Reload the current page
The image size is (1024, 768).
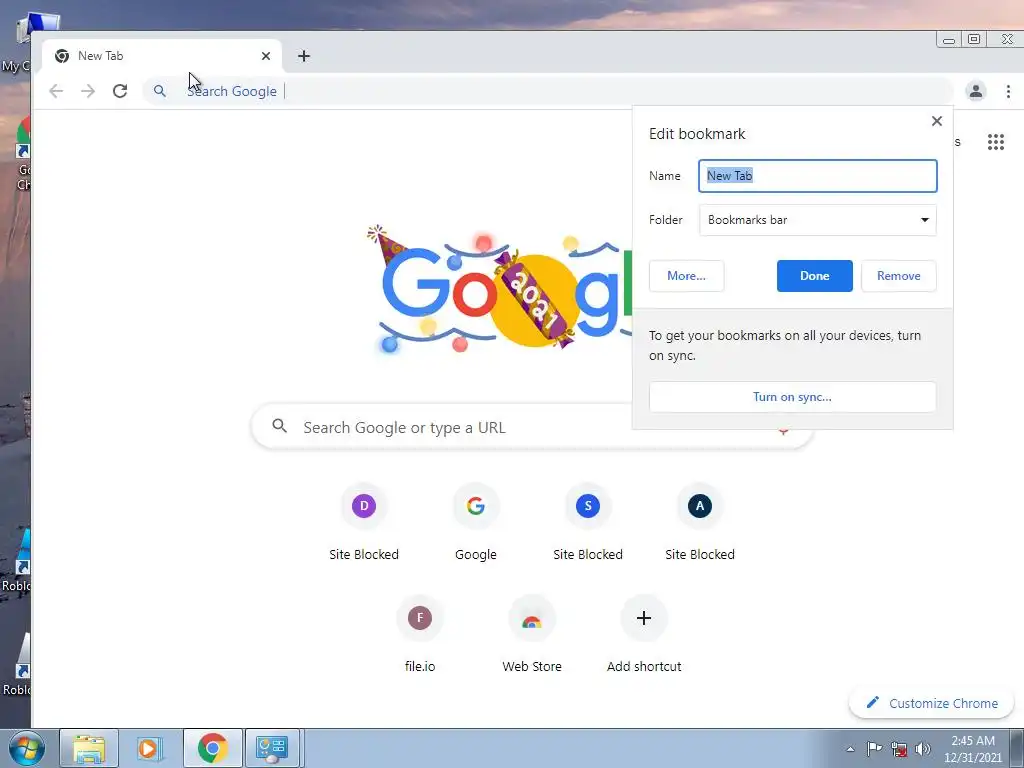tap(120, 91)
